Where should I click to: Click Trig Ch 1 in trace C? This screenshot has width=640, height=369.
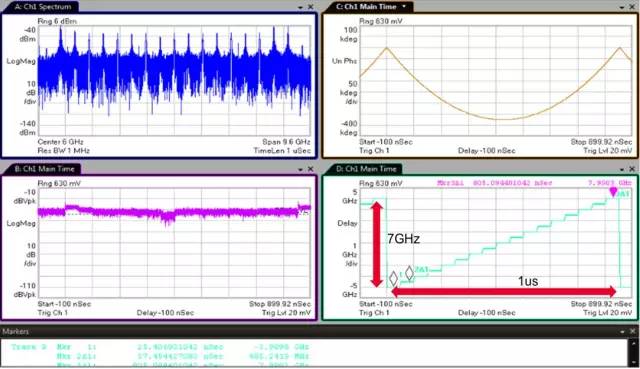tap(374, 151)
